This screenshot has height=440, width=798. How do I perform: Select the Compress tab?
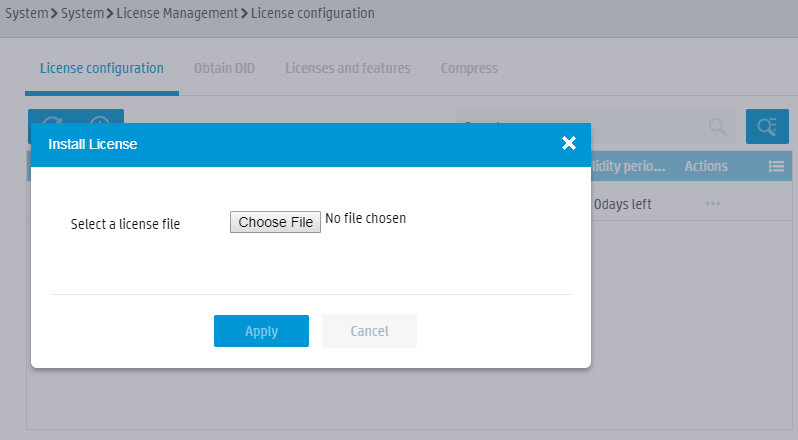[x=469, y=68]
